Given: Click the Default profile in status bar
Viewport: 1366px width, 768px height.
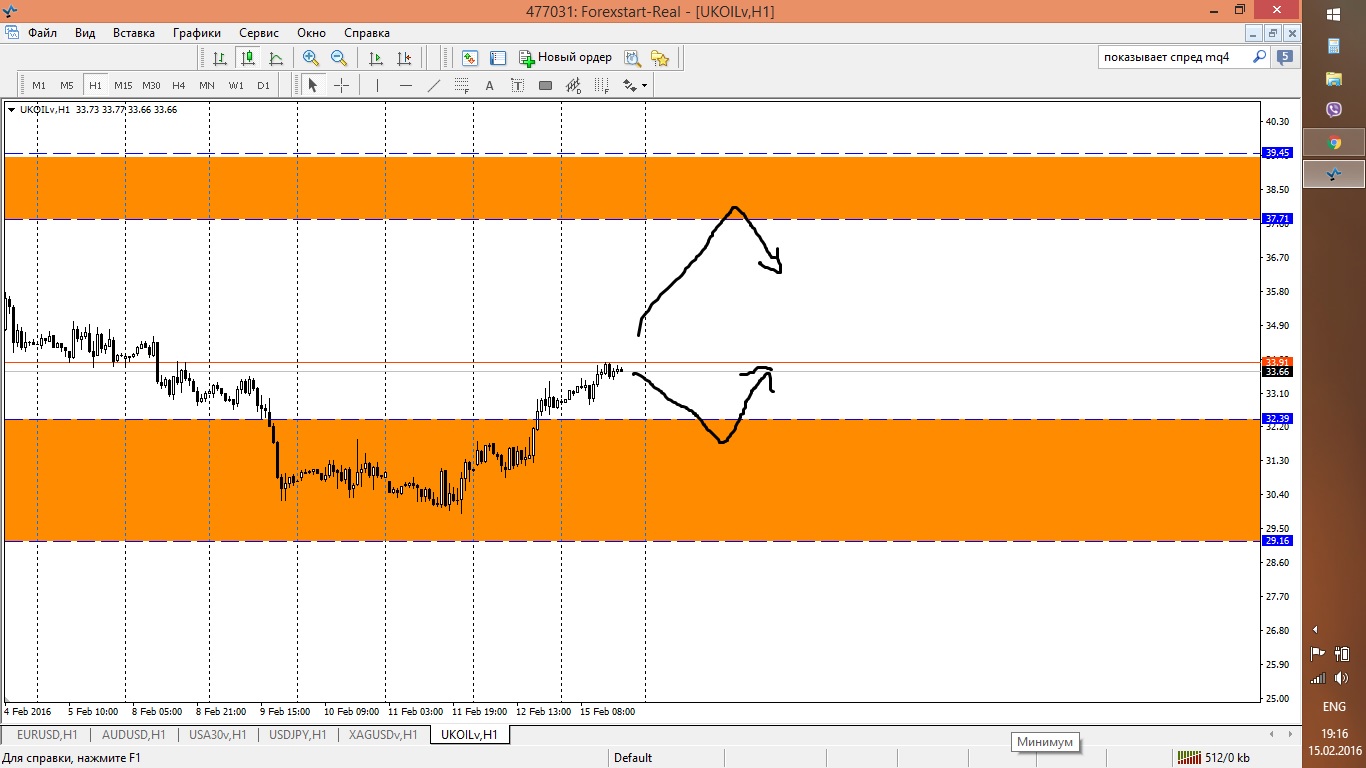Looking at the screenshot, I should click(633, 758).
